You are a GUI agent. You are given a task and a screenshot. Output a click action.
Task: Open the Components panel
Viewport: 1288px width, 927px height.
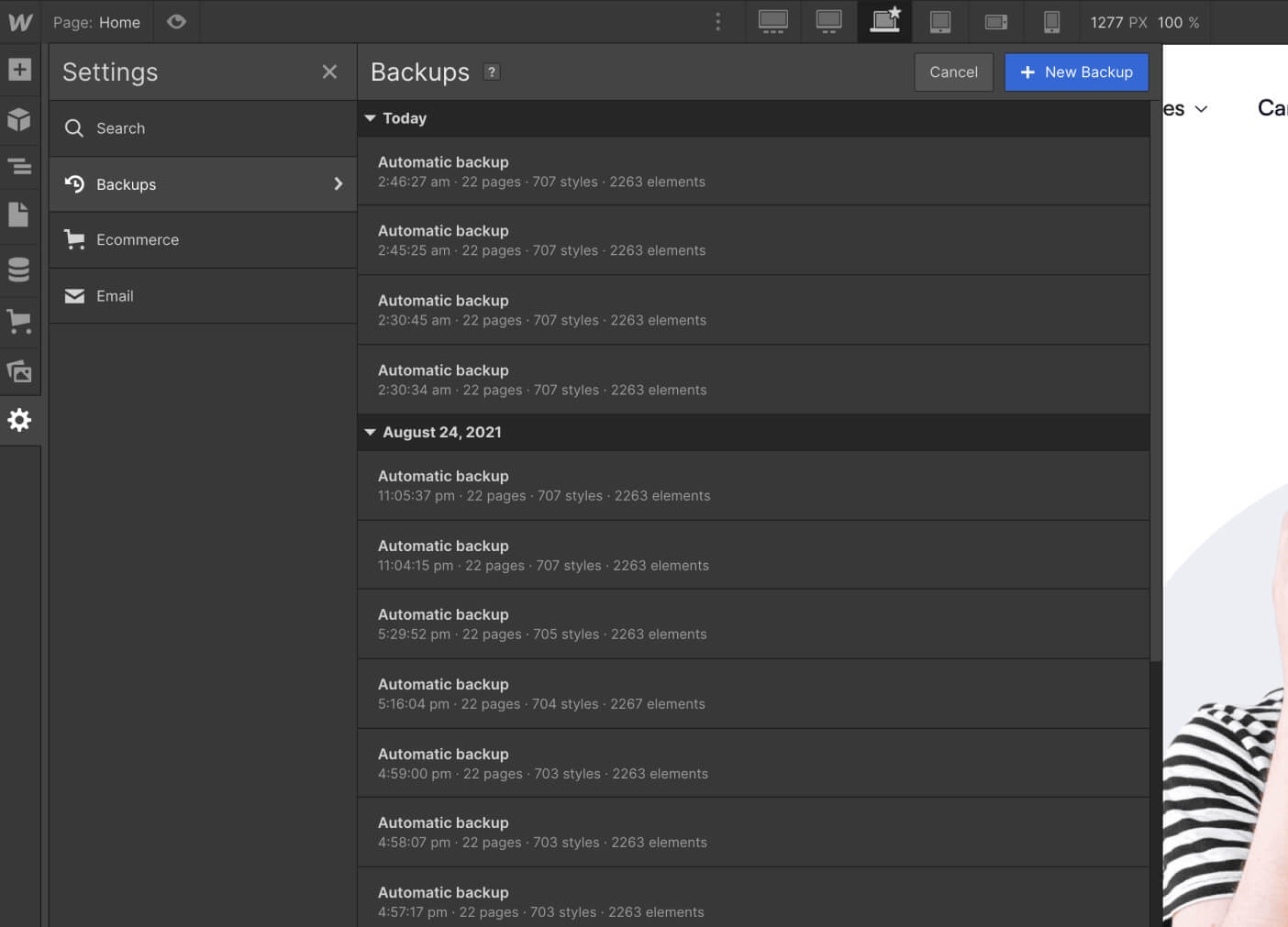[19, 119]
